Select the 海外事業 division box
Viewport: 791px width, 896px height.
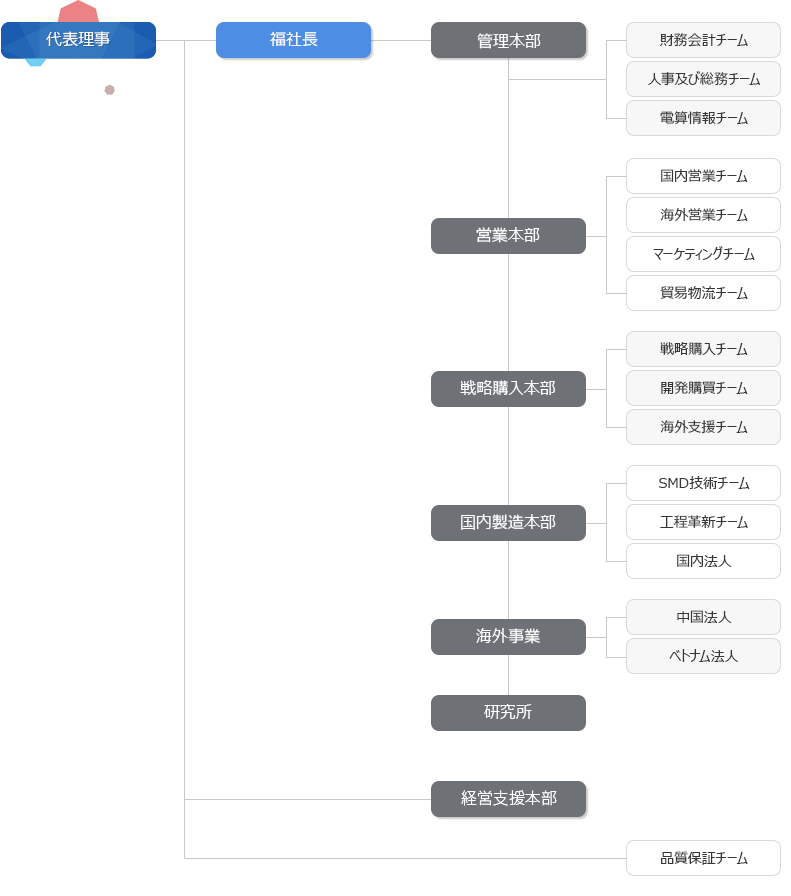click(x=508, y=637)
